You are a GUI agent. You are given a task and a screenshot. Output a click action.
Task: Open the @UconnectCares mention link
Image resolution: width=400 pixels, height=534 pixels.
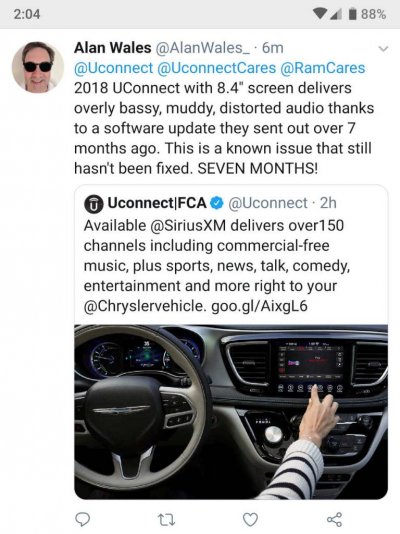point(216,68)
